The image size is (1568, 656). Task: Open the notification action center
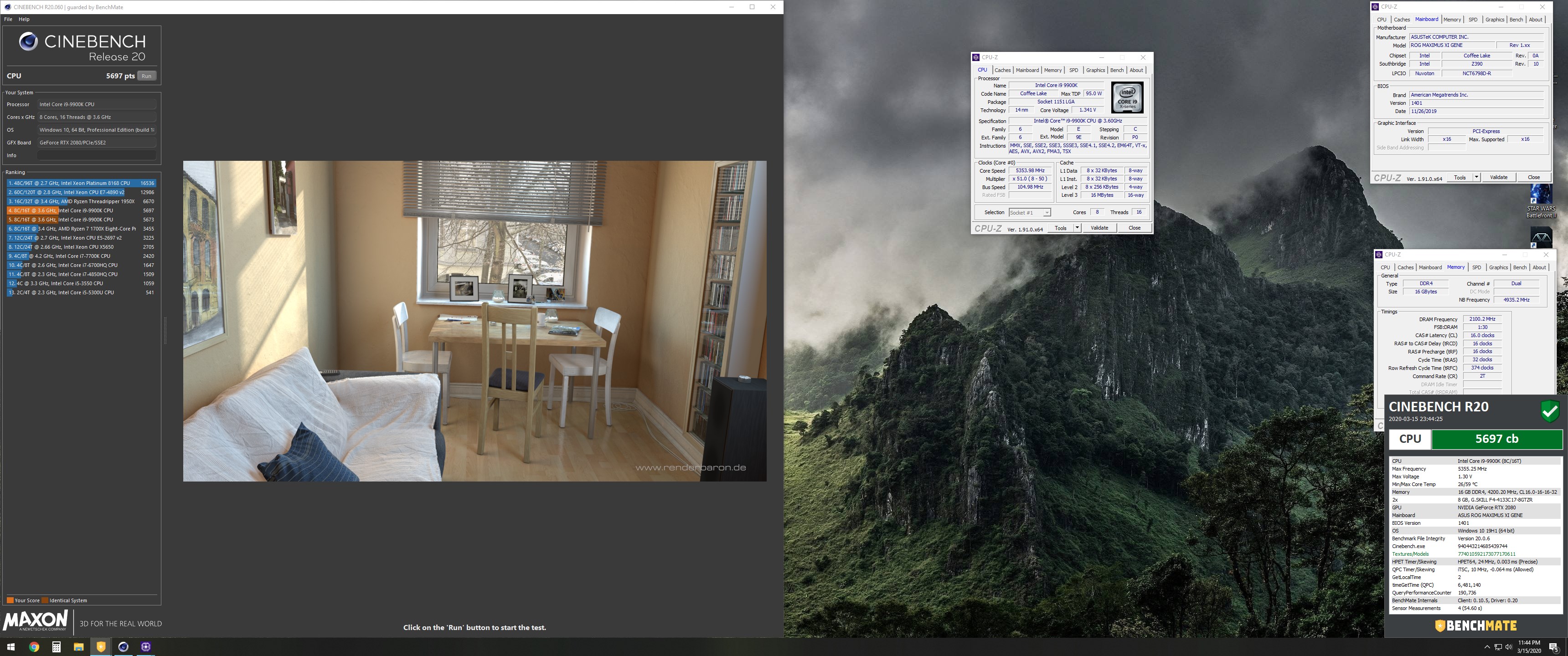1553,647
